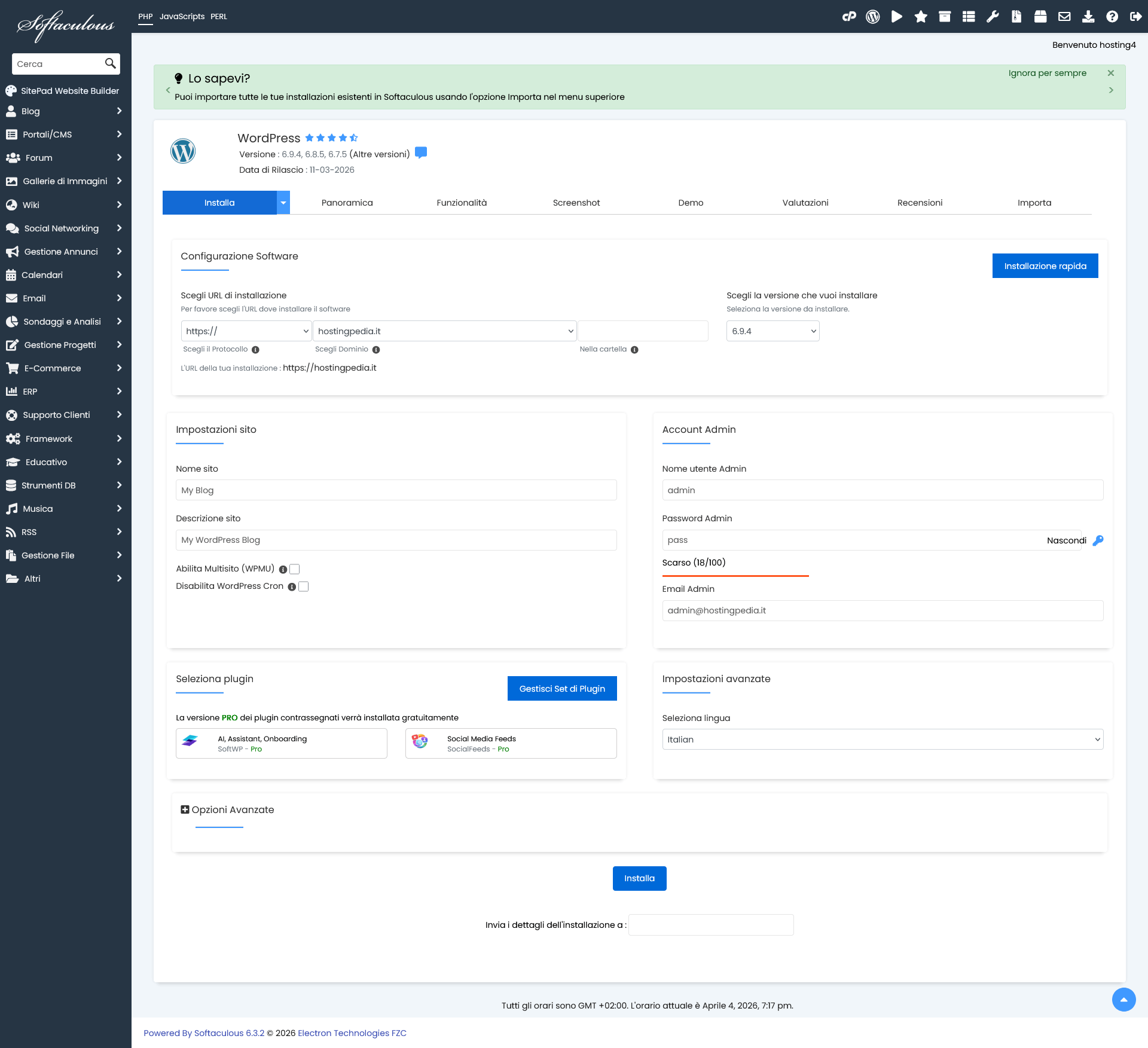This screenshot has width=1148, height=1048.
Task: Click the Nella cartella directory input field
Action: [643, 331]
